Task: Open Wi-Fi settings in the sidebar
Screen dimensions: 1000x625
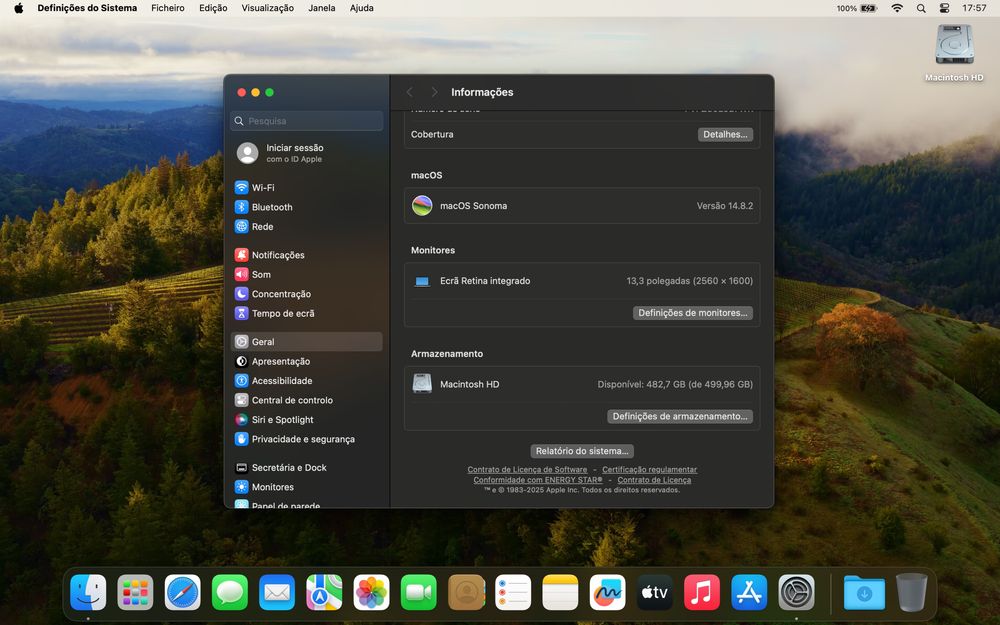Action: [x=306, y=188]
